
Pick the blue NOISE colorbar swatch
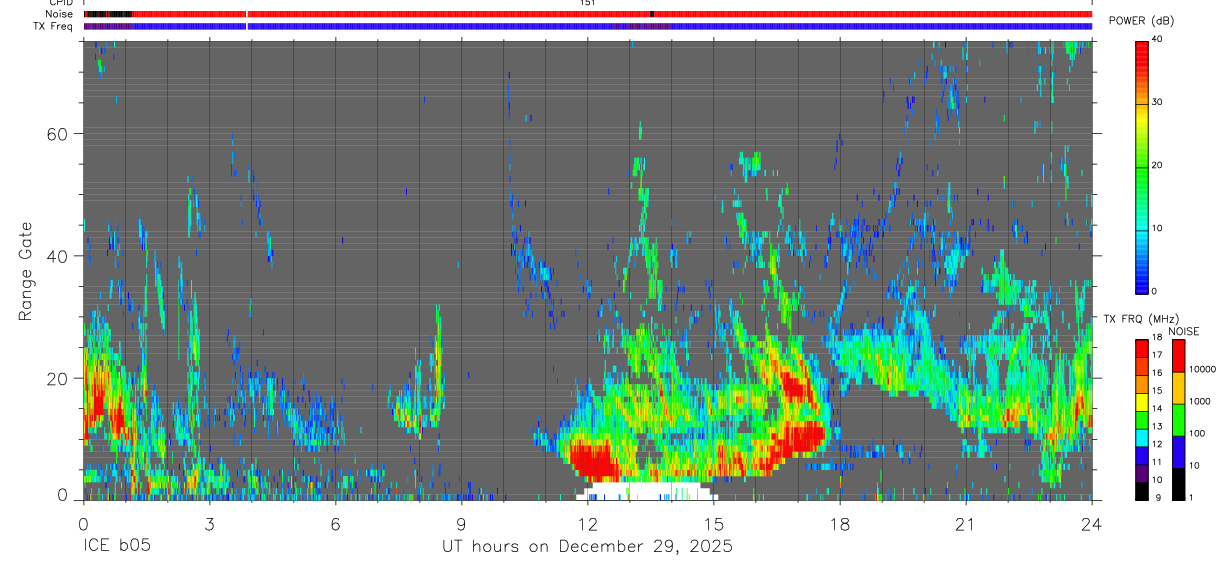click(1178, 451)
